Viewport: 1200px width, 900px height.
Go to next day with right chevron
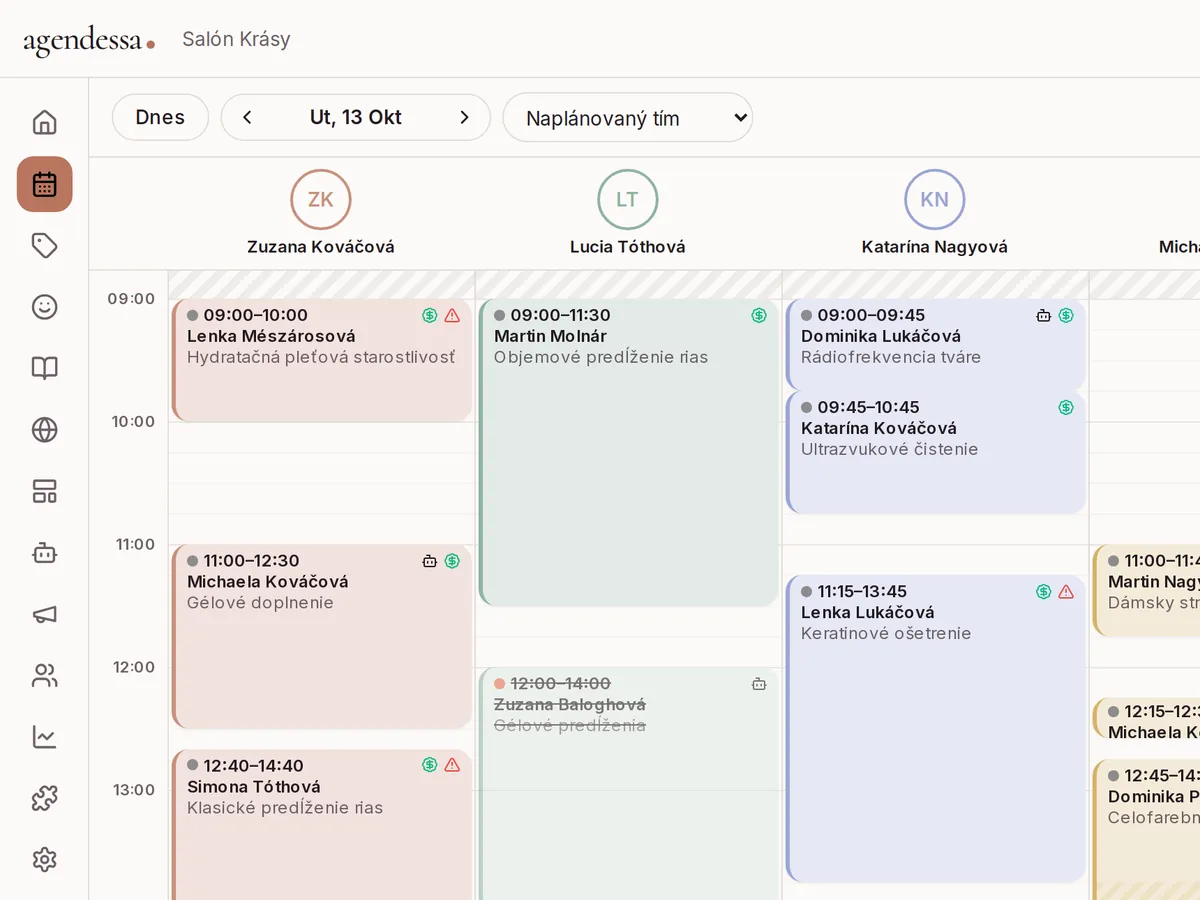[x=464, y=118]
